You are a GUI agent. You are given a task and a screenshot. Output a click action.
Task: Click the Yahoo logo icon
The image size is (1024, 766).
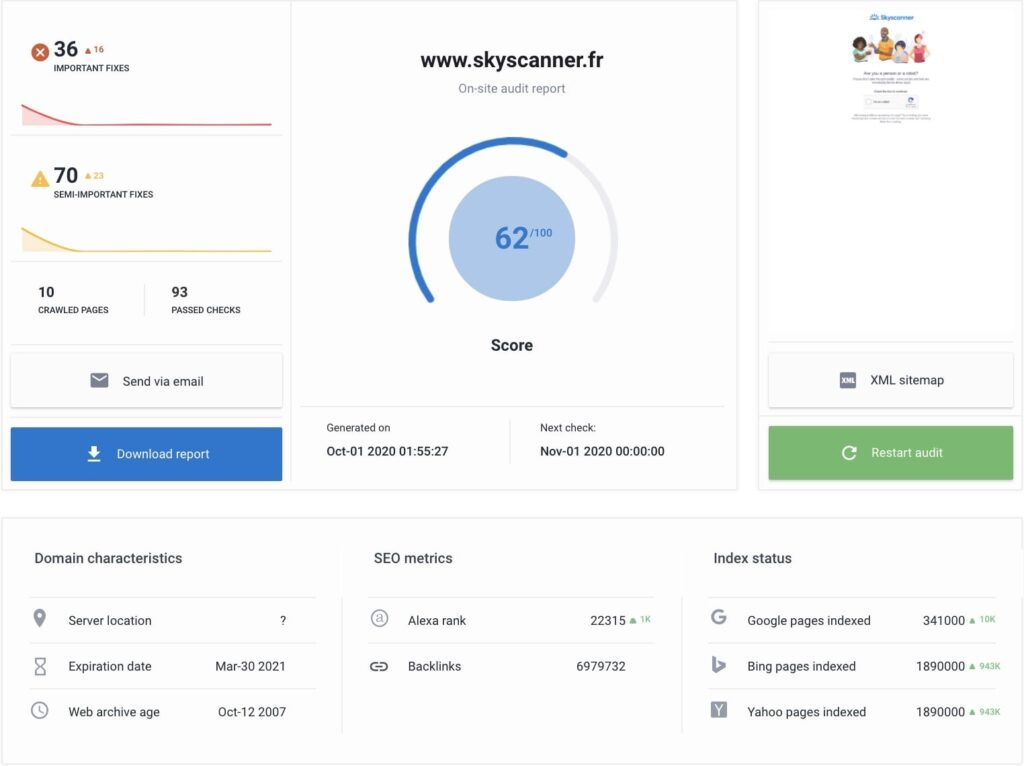pos(718,709)
